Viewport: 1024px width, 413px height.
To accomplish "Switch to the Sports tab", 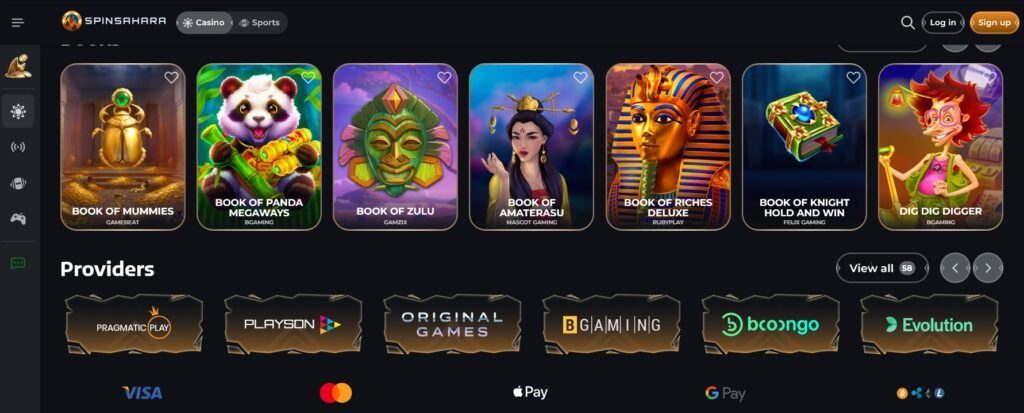I will coord(259,23).
